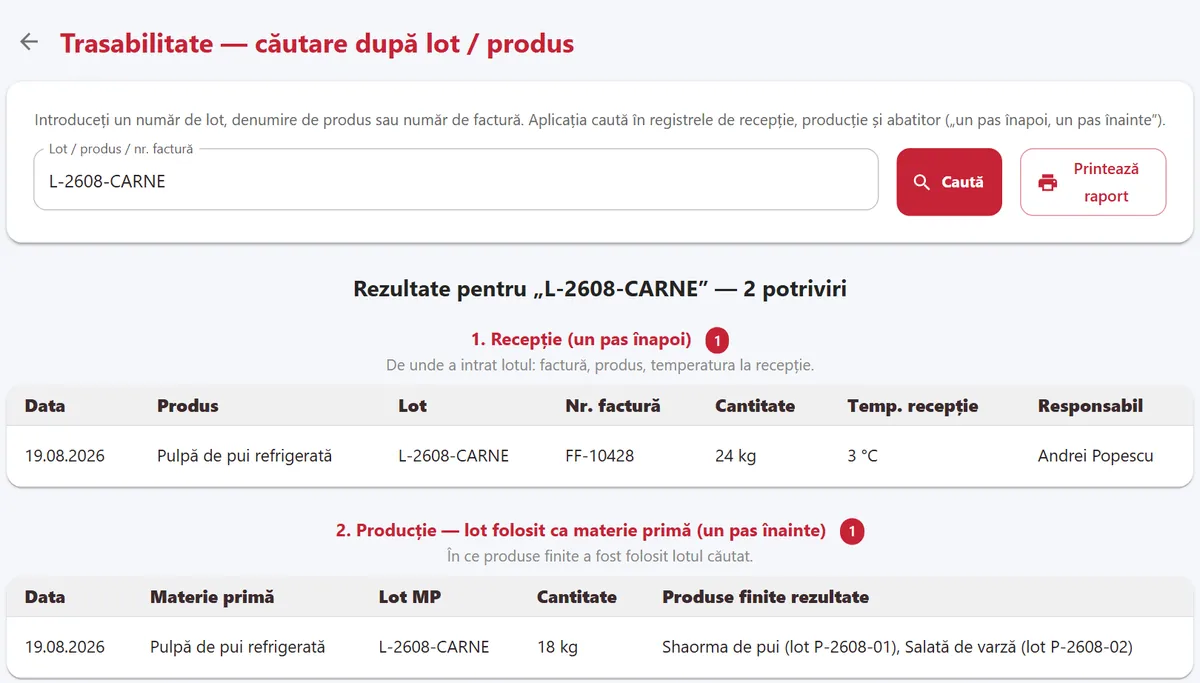Click the '2. Producție' section heading
Screen dimensions: 1200x683
click(x=581, y=531)
